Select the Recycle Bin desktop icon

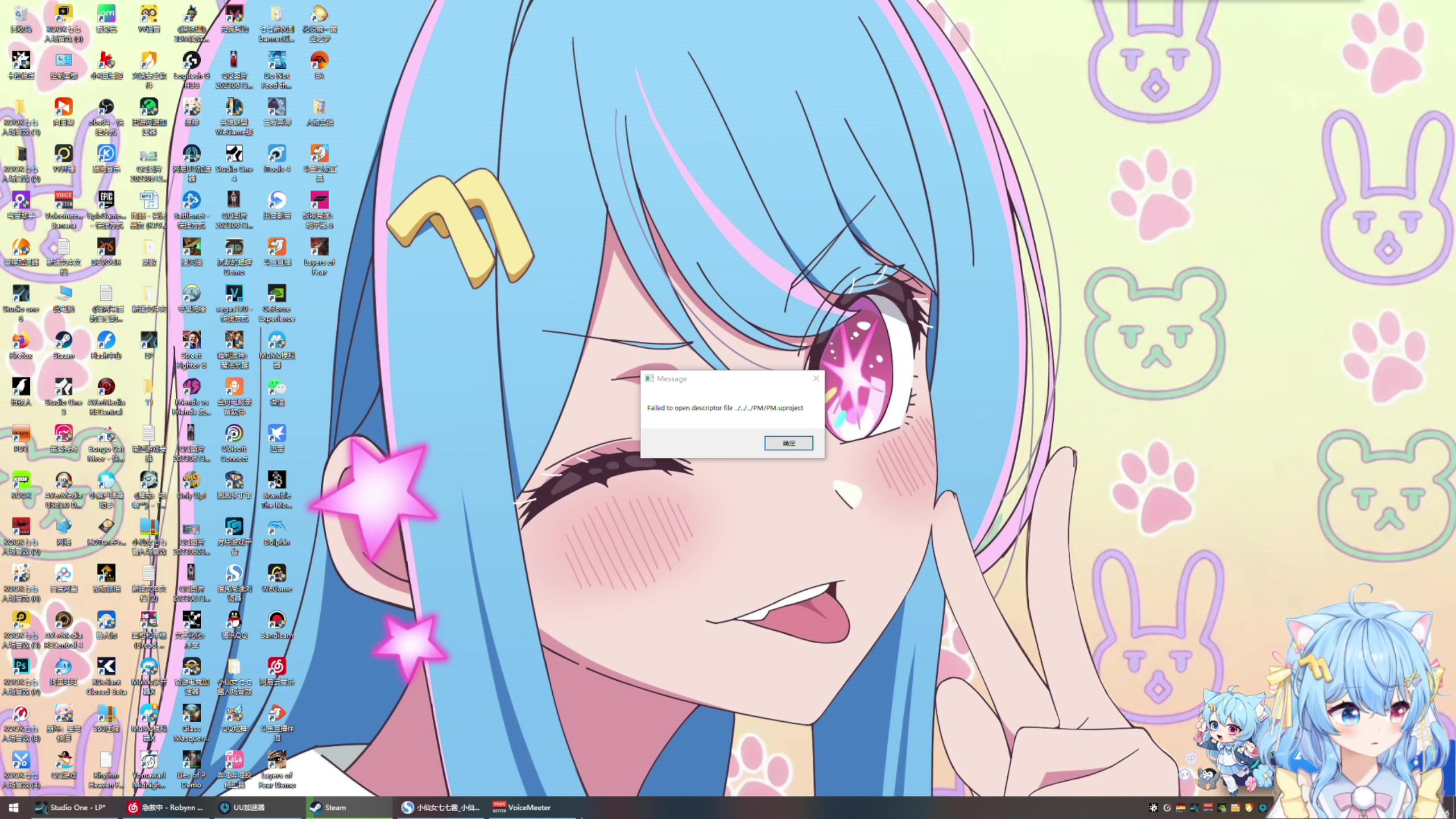pyautogui.click(x=21, y=19)
